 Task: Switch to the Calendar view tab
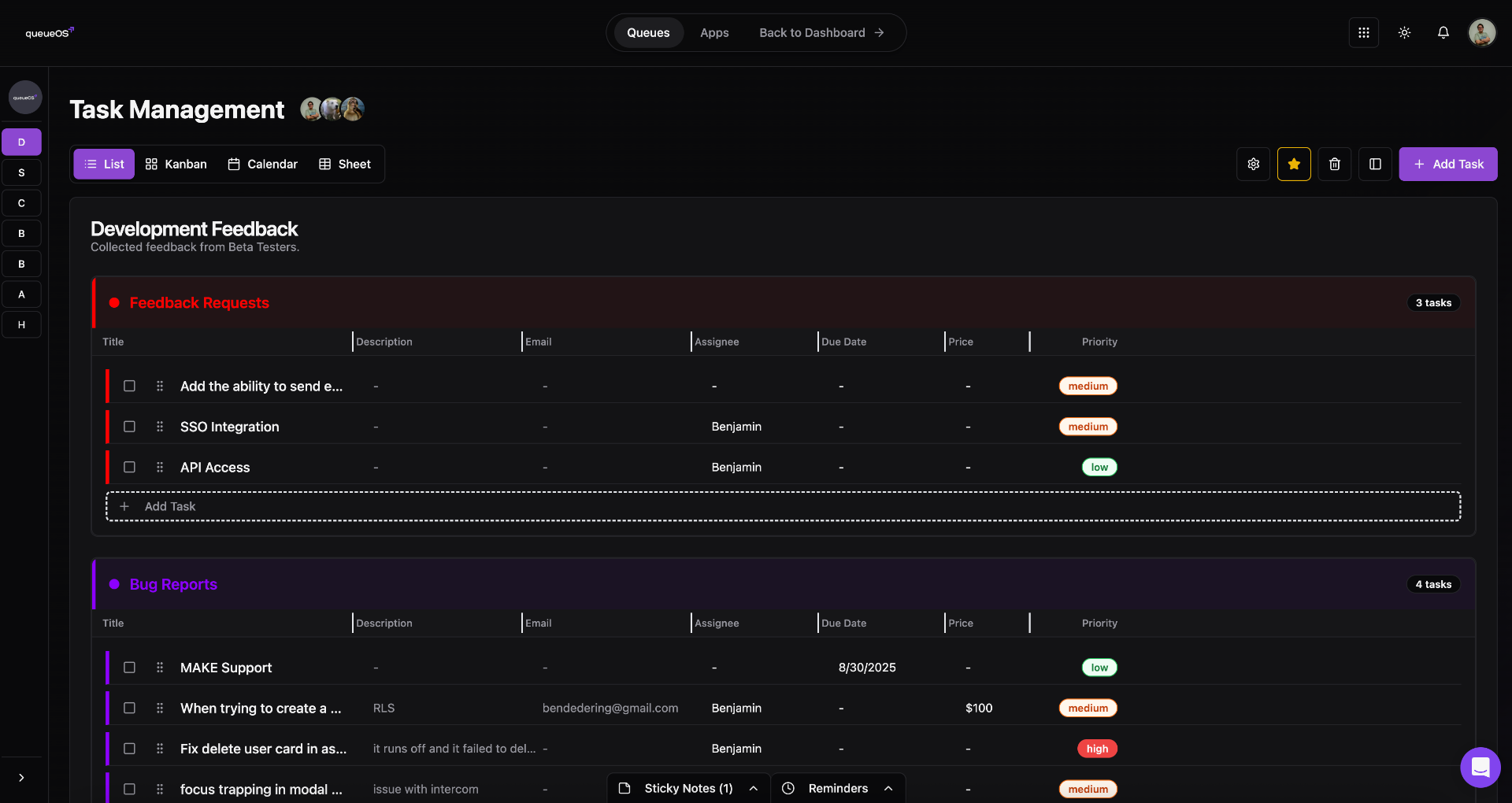tap(263, 165)
